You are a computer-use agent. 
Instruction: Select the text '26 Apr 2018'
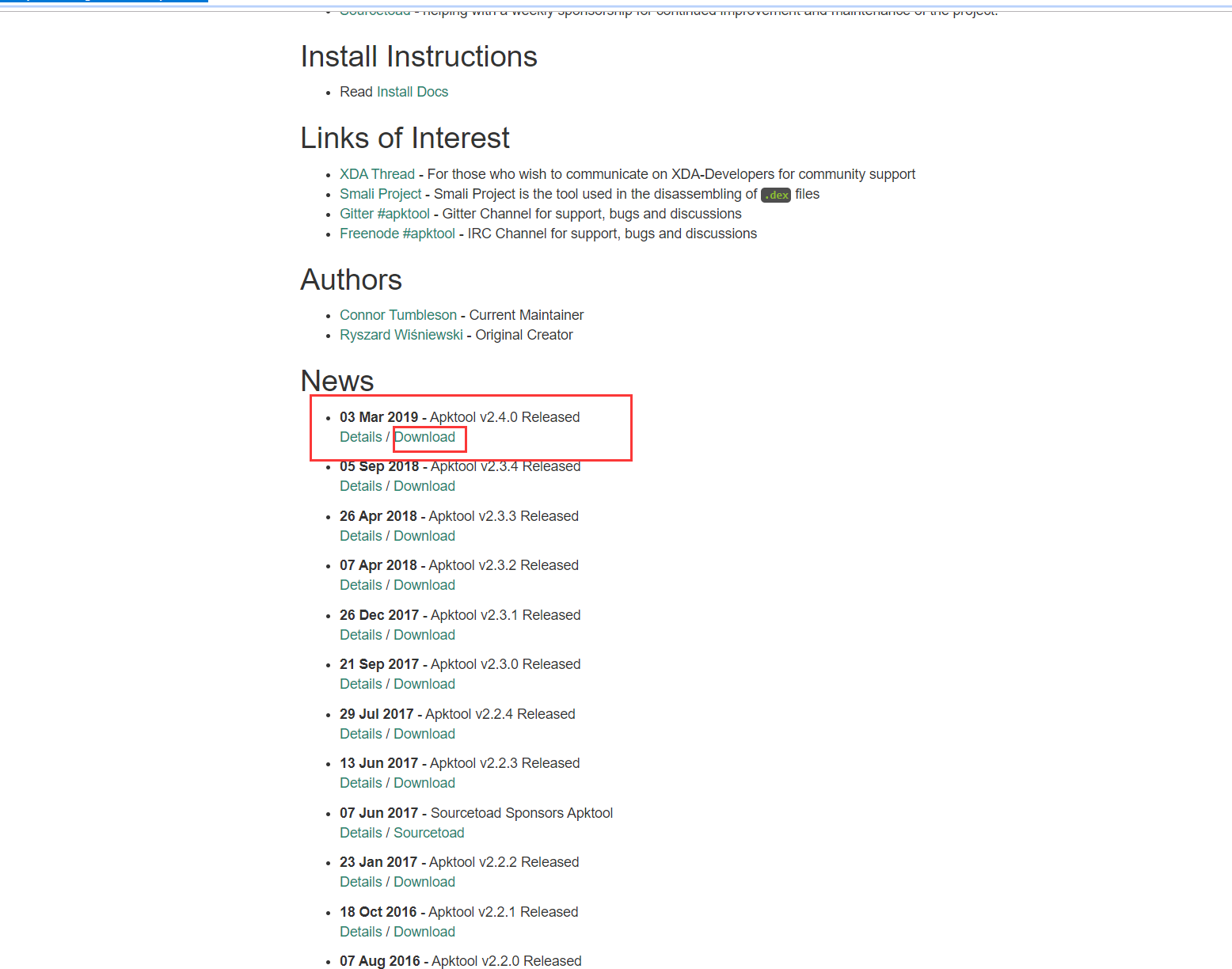pos(378,516)
